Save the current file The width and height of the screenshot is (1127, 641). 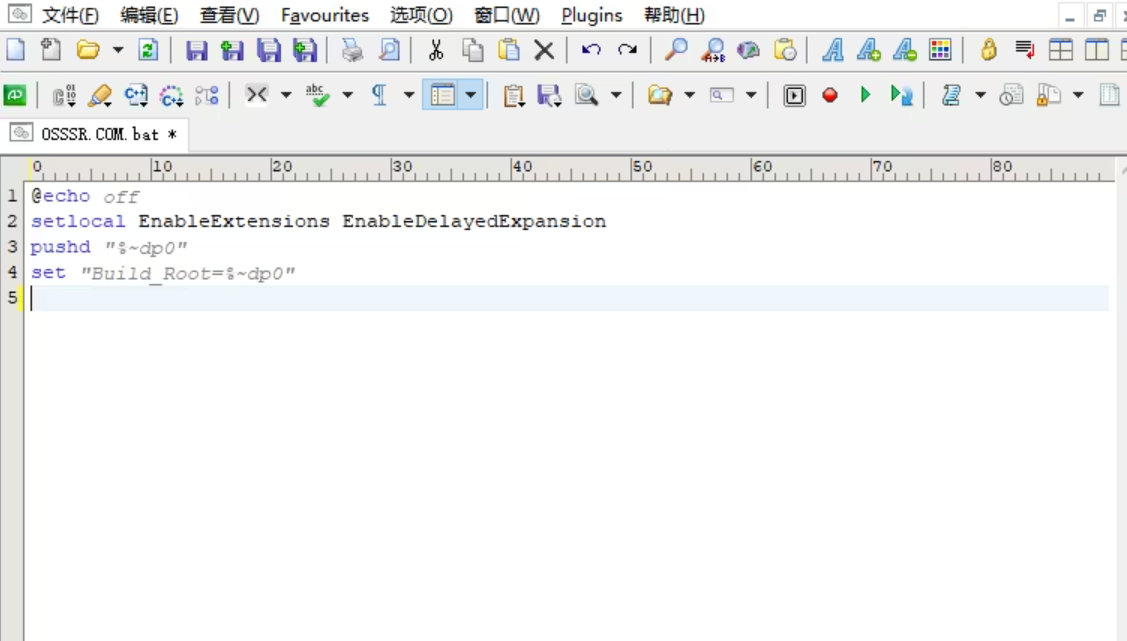pyautogui.click(x=196, y=50)
